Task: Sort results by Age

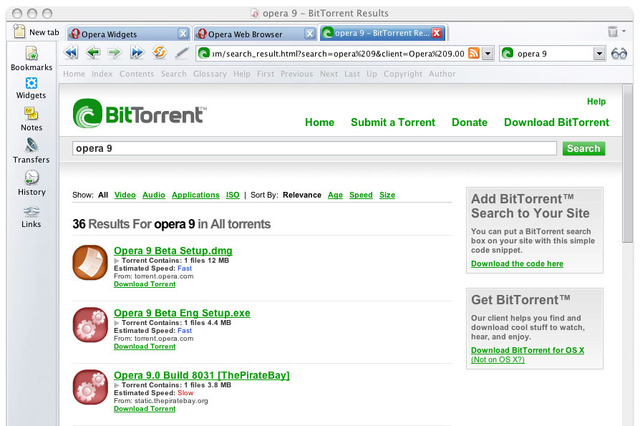Action: [335, 195]
